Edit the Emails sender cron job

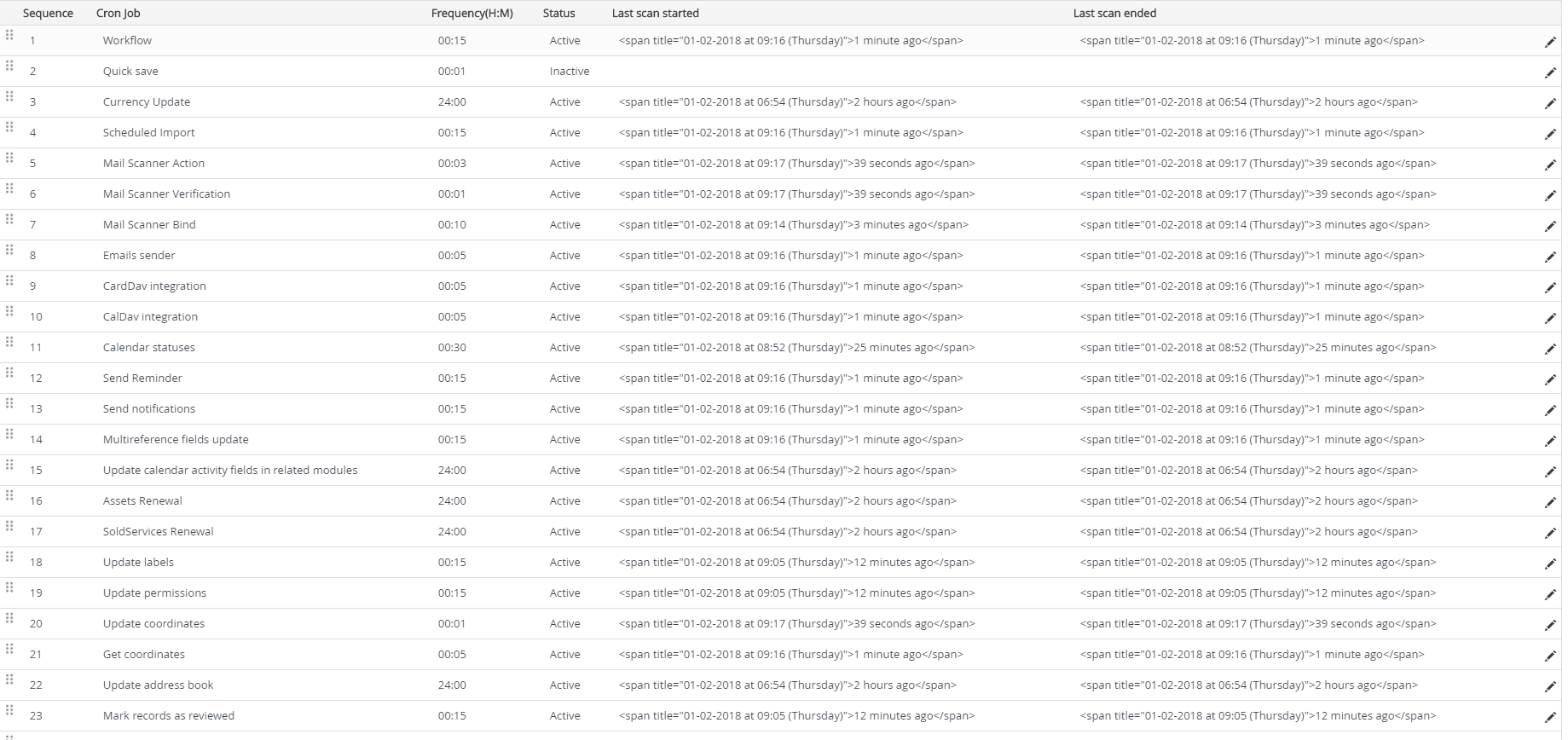pos(1550,257)
